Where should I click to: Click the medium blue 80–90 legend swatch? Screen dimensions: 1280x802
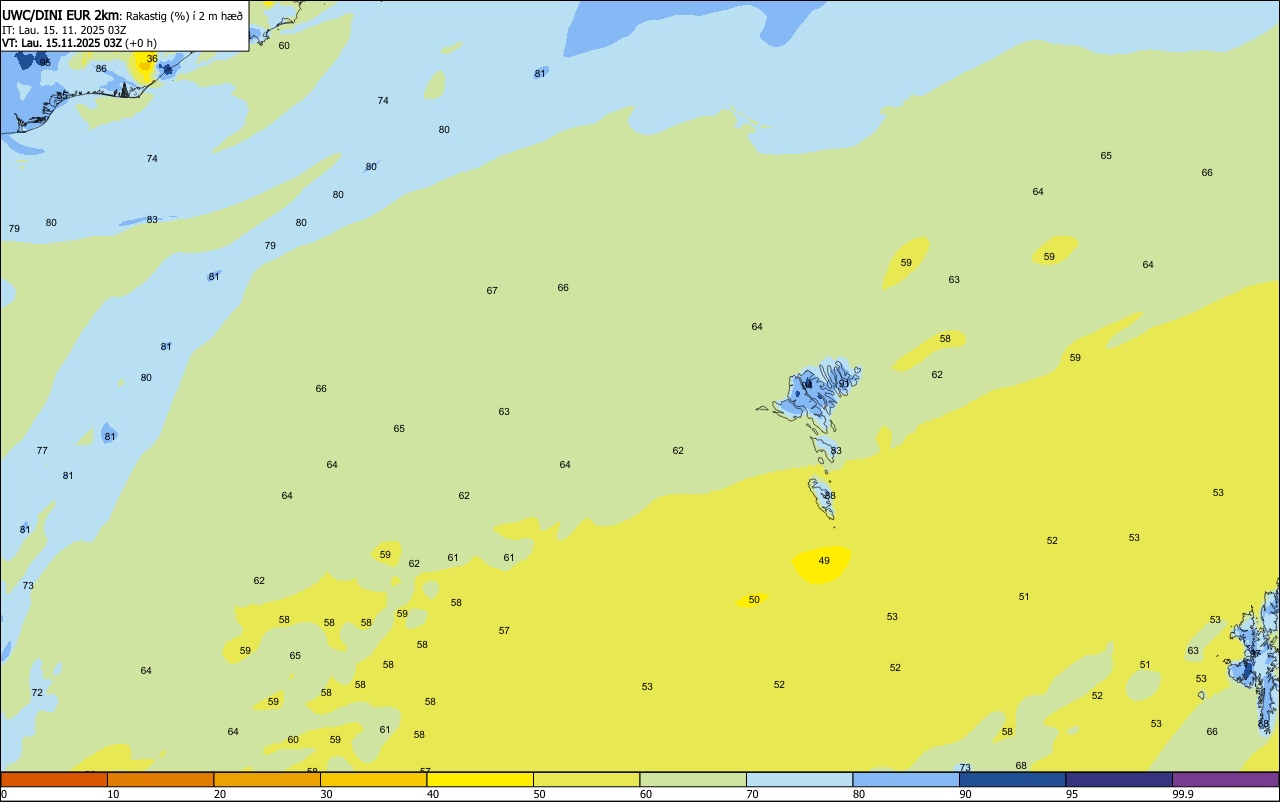(906, 779)
